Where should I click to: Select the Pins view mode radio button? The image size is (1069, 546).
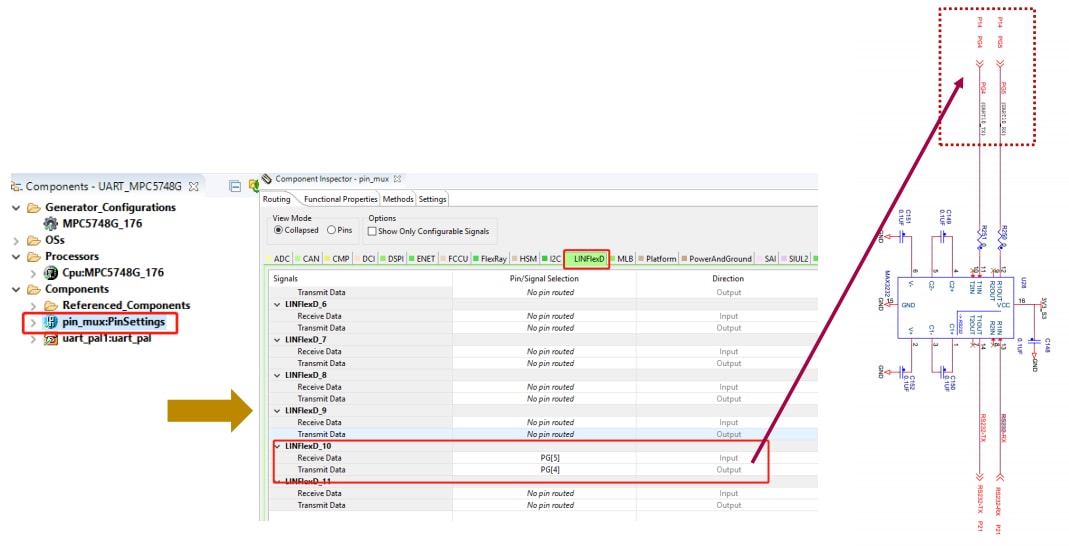pos(331,230)
